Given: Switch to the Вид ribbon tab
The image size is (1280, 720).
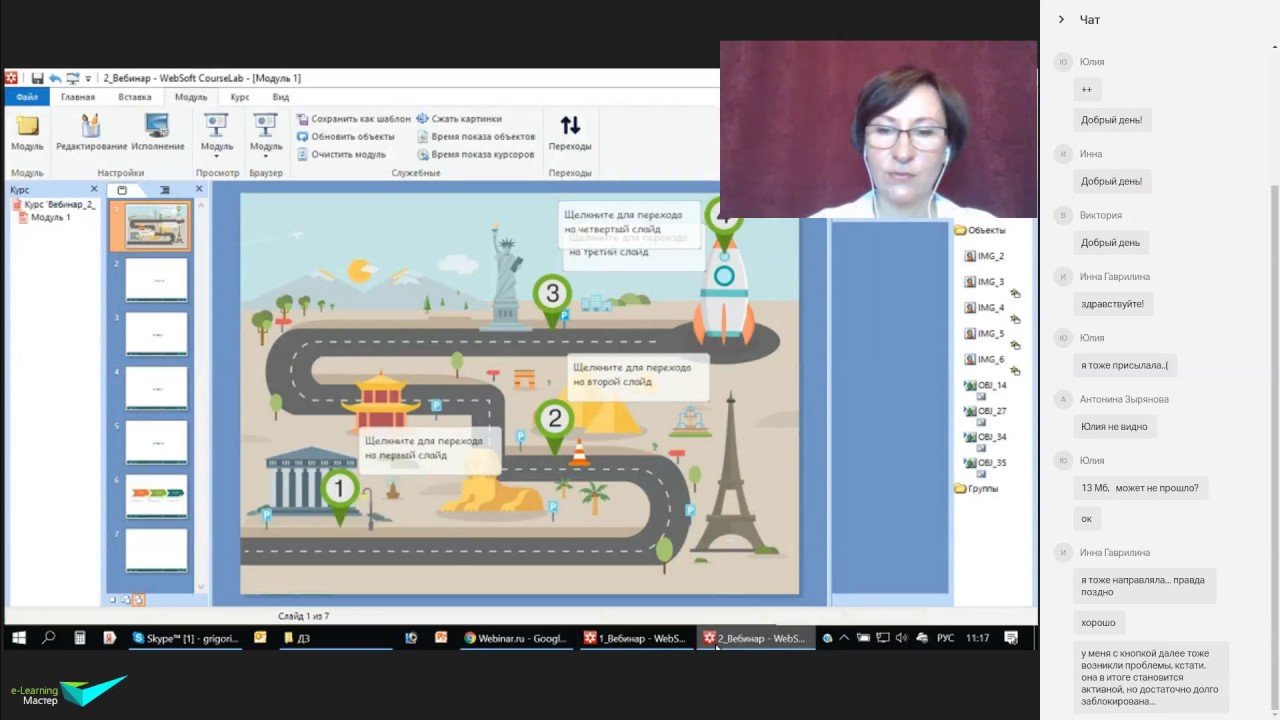Looking at the screenshot, I should 281,97.
